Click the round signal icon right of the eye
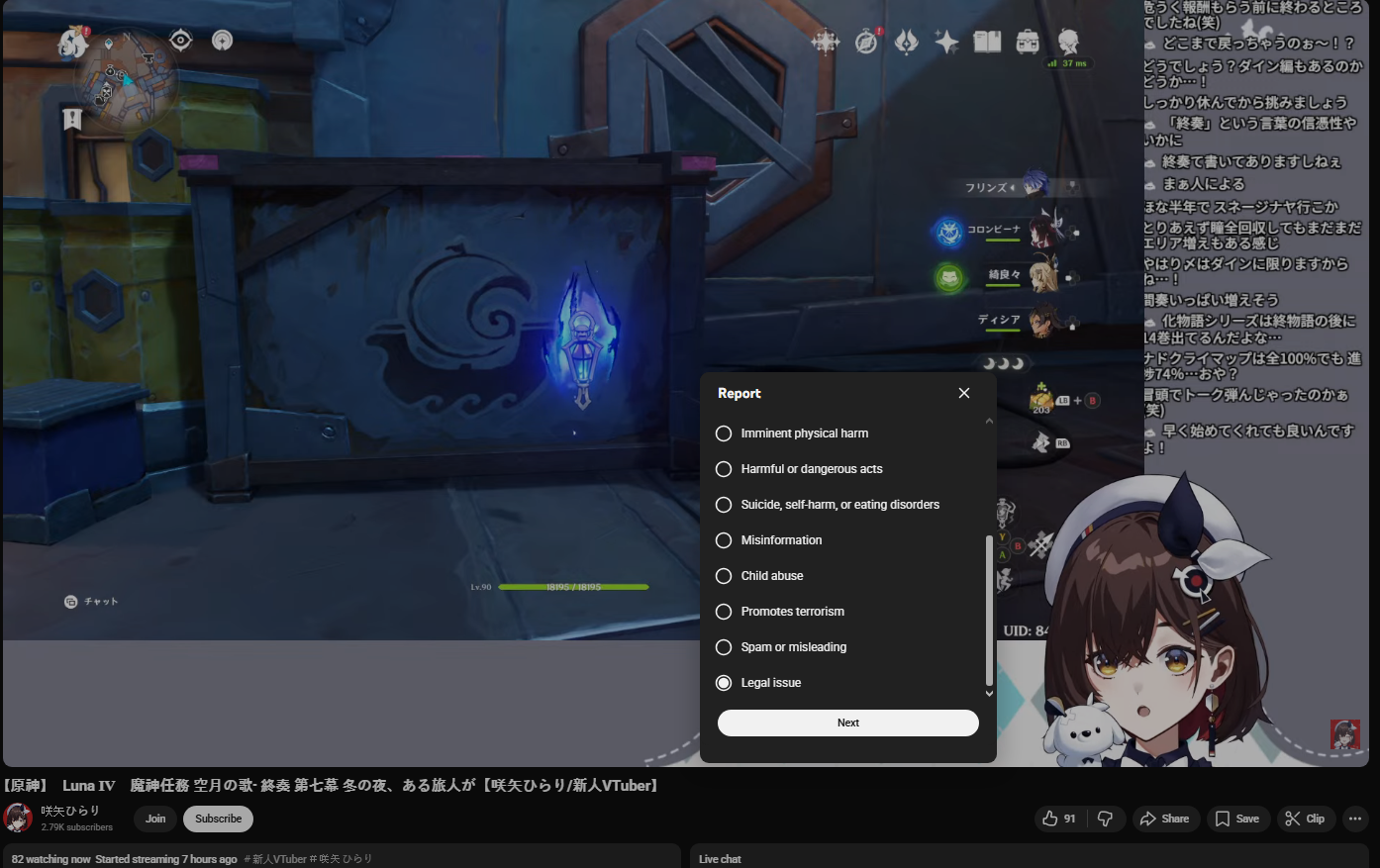Viewport: 1380px width, 868px height. point(223,40)
